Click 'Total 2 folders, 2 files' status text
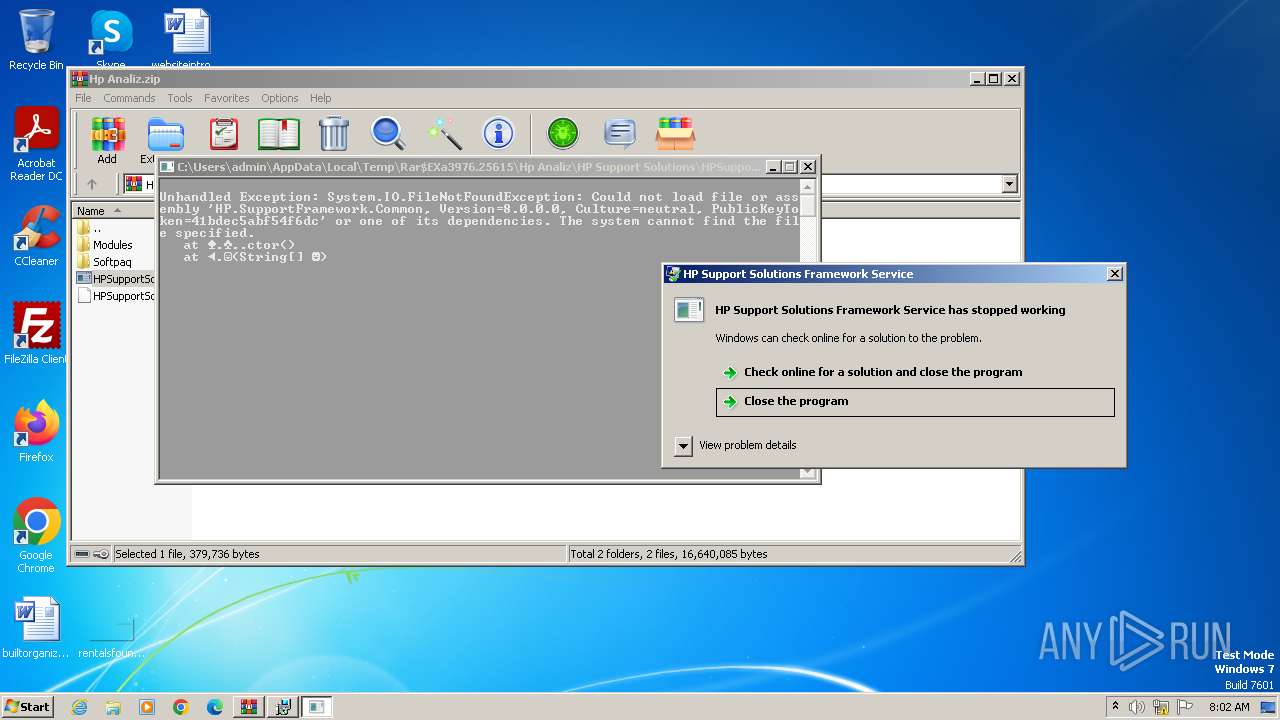 [669, 554]
